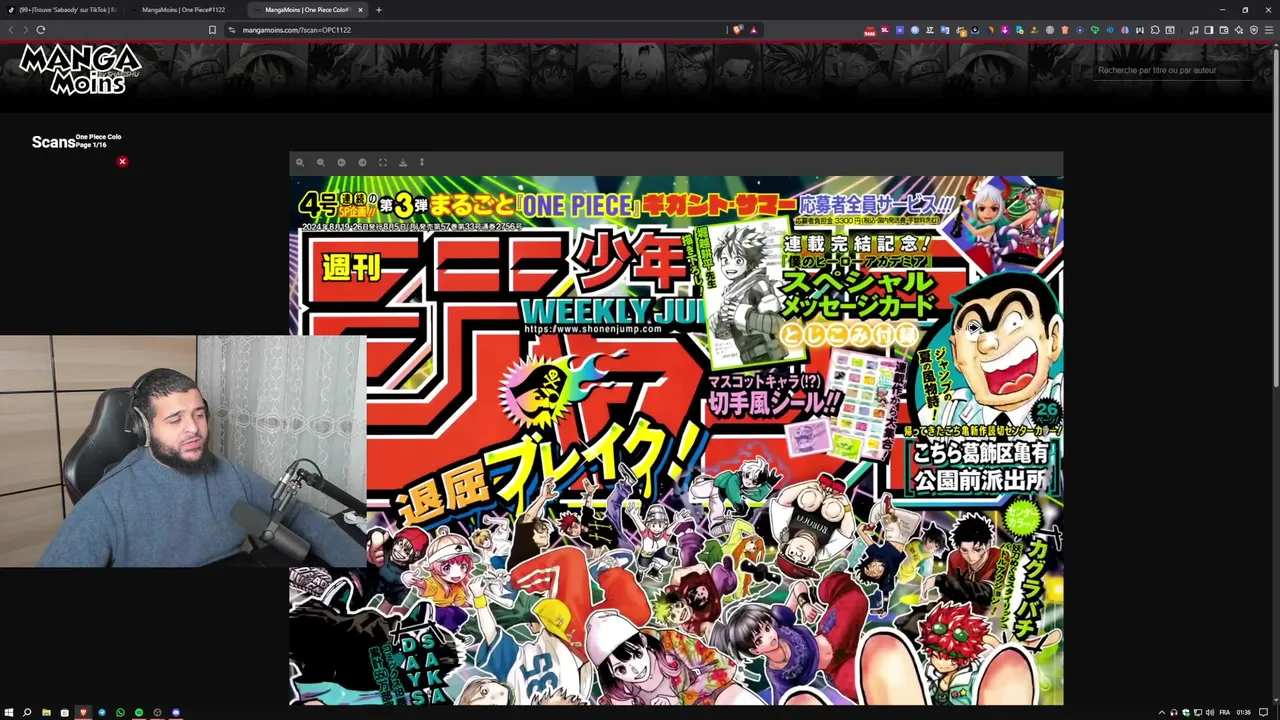Click the 'Page 1/16' text
Screen dimensions: 1280x720
point(91,145)
